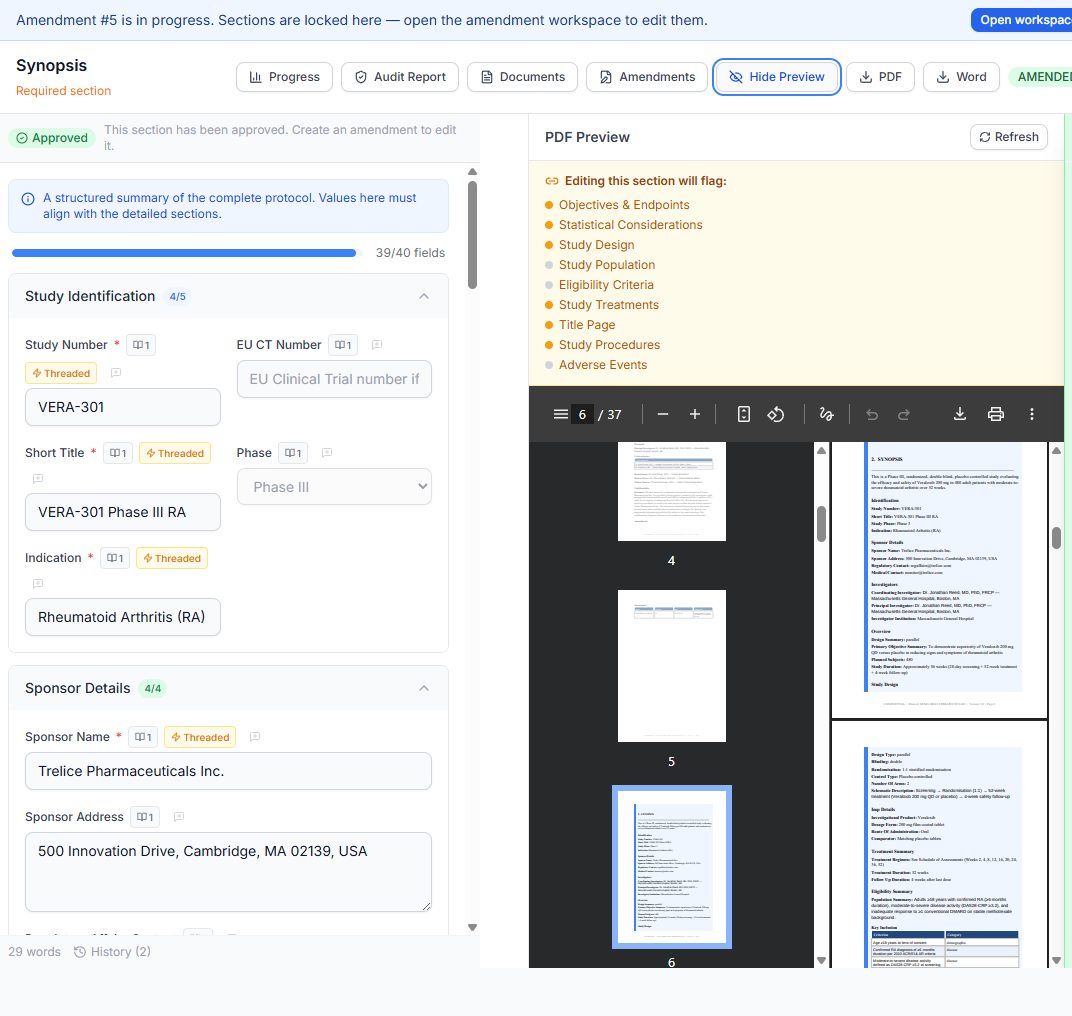Export the protocol as PDF
This screenshot has width=1072, height=1016.
tap(881, 77)
